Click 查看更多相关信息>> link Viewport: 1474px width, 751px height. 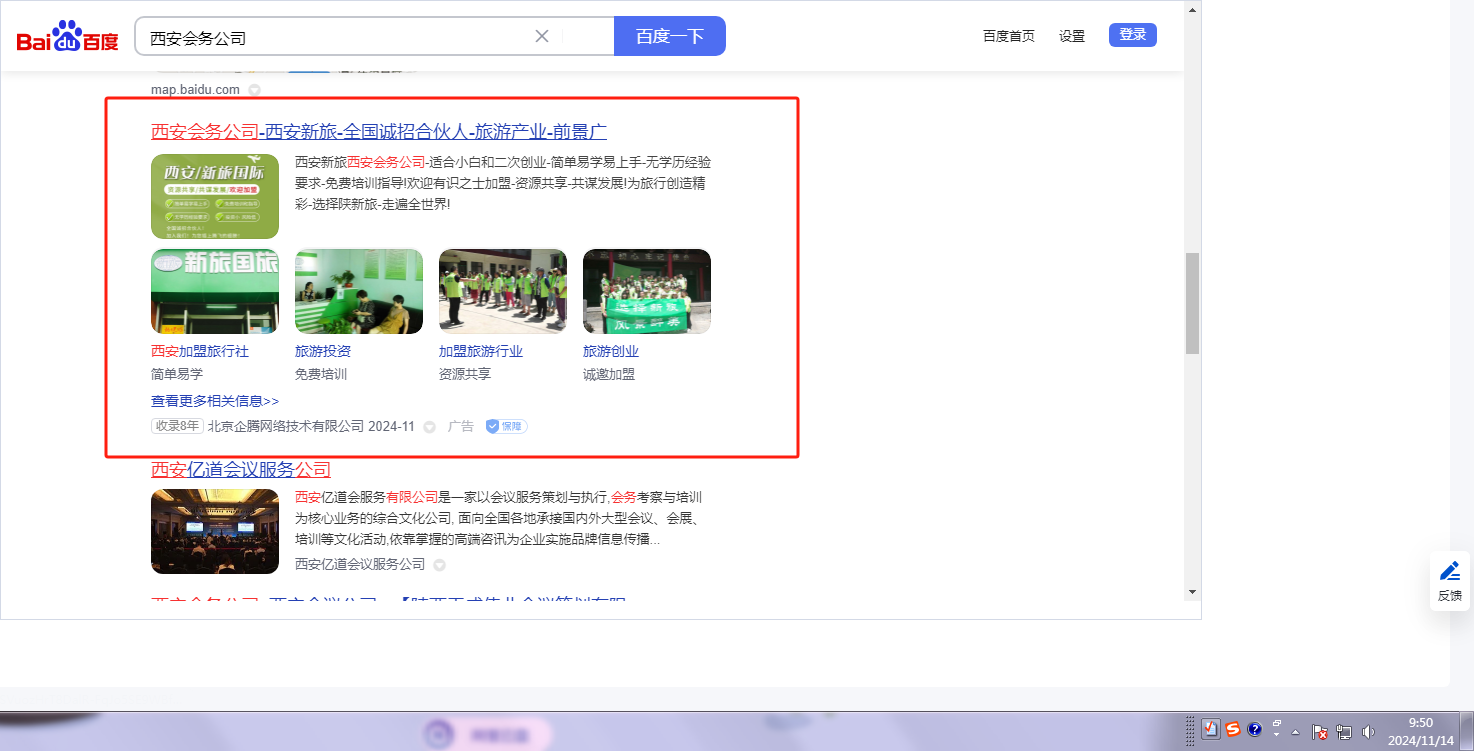pyautogui.click(x=215, y=401)
